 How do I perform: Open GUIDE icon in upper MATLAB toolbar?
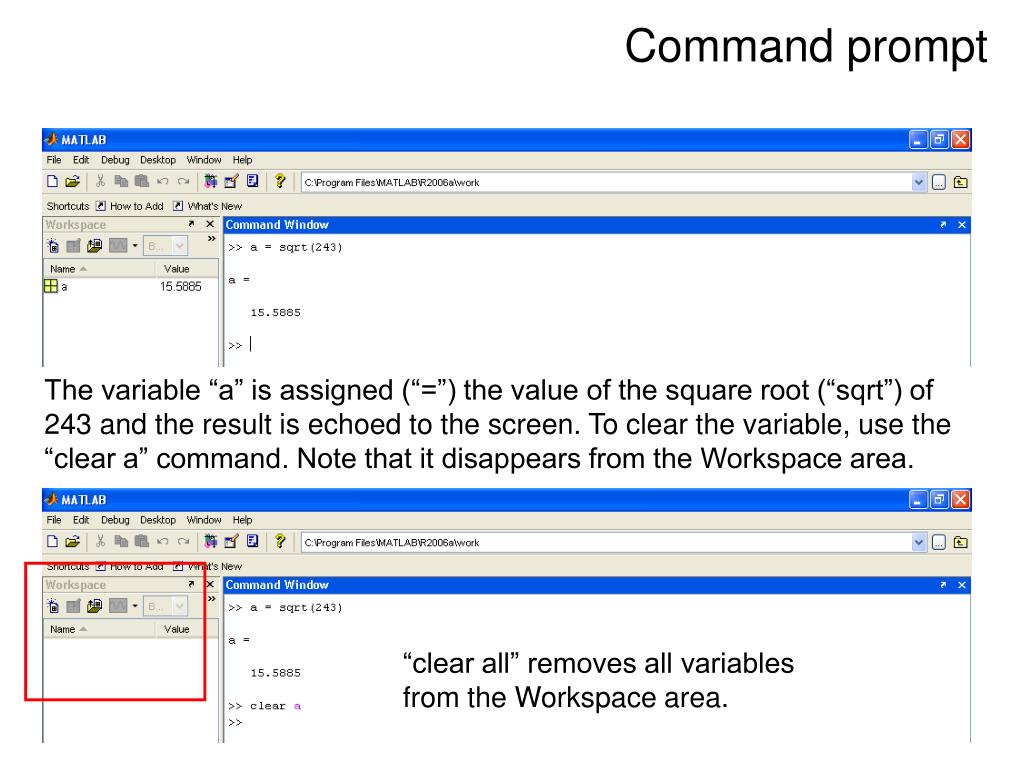click(231, 182)
